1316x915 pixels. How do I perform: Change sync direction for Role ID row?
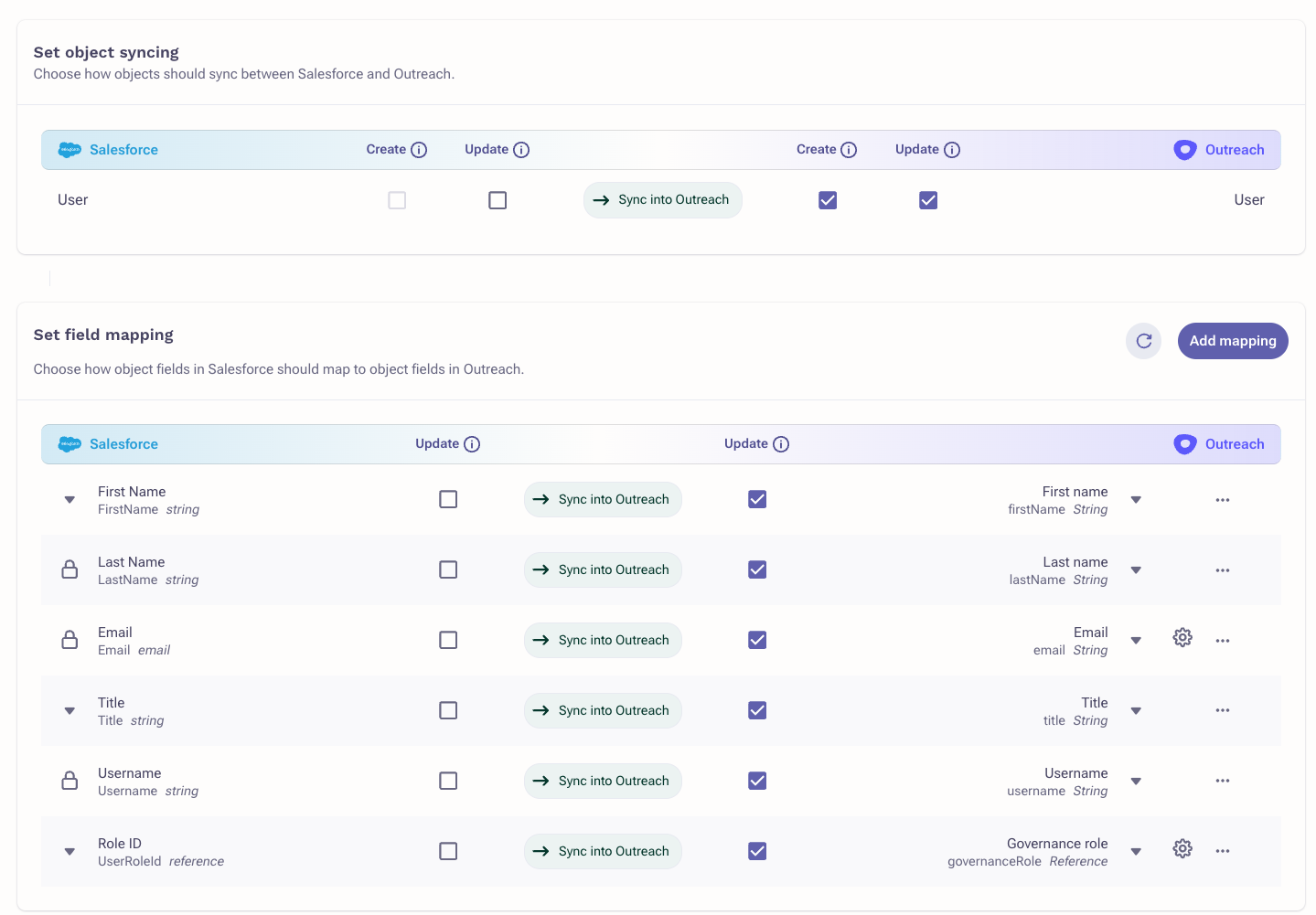603,851
